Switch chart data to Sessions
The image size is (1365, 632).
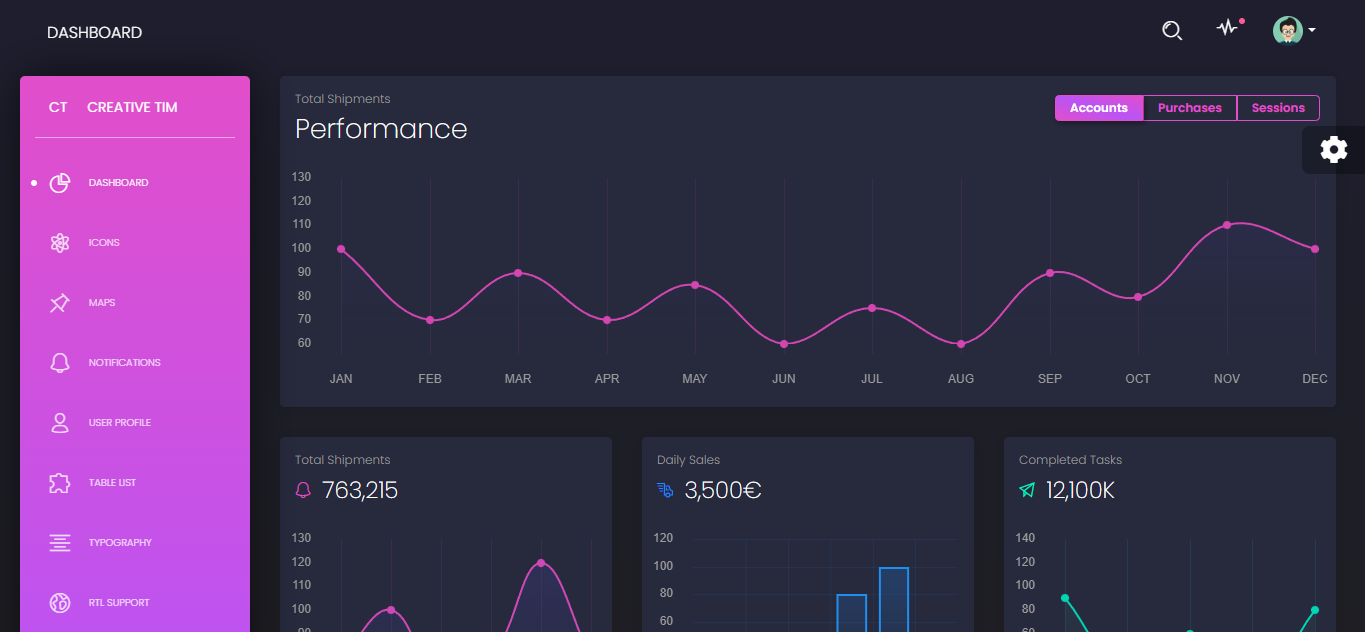(x=1278, y=107)
